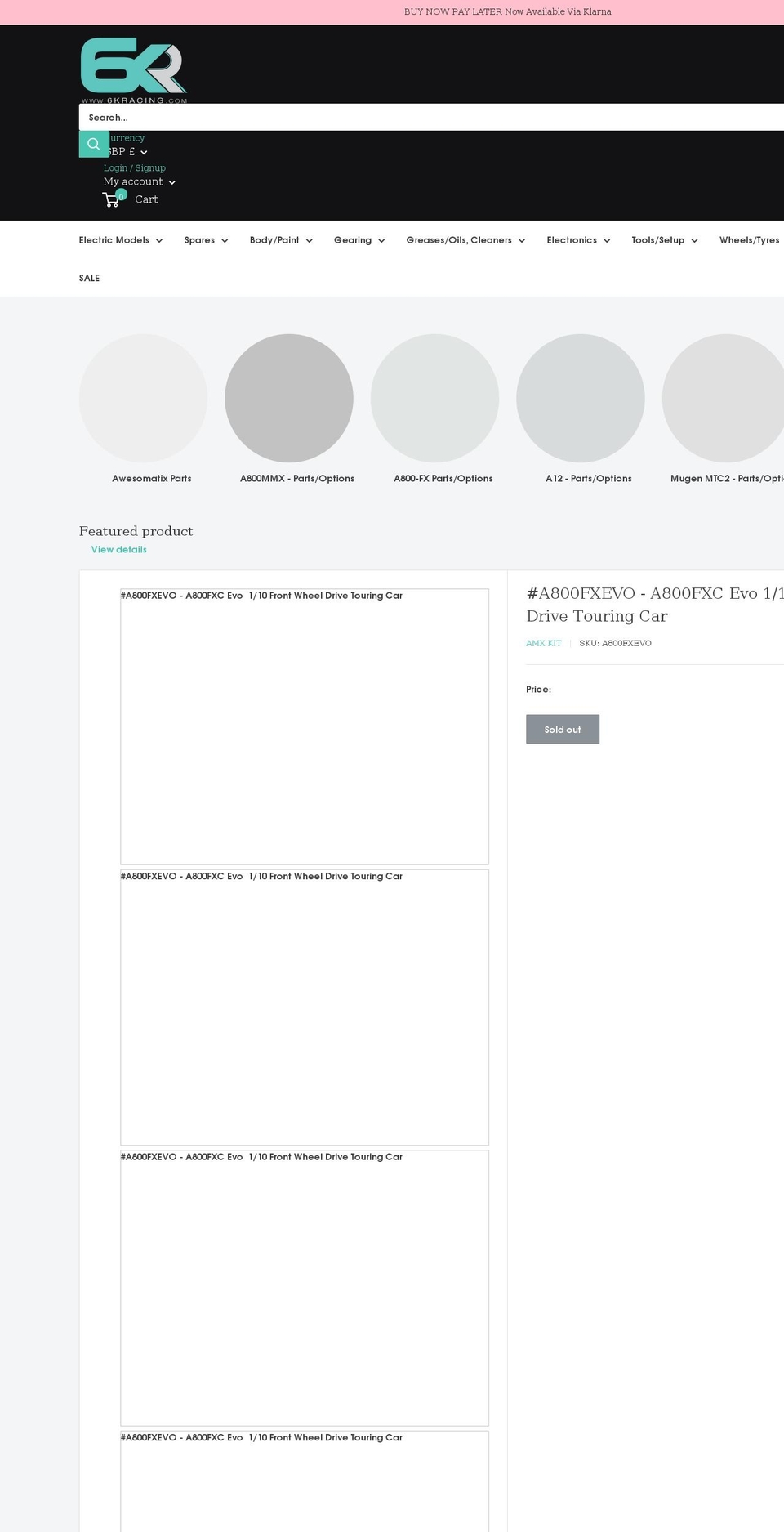Click the AMX KIT vendor link
Screen dimensions: 784x1532
click(544, 644)
